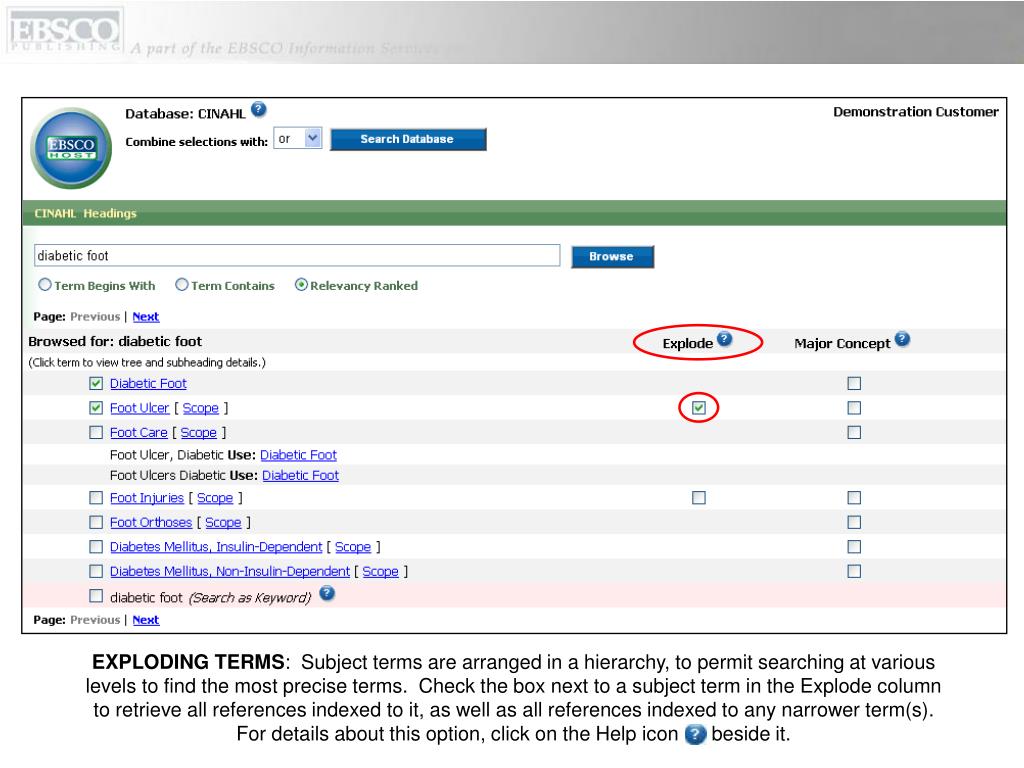Click the Browse button
The width and height of the screenshot is (1024, 768).
(x=612, y=257)
